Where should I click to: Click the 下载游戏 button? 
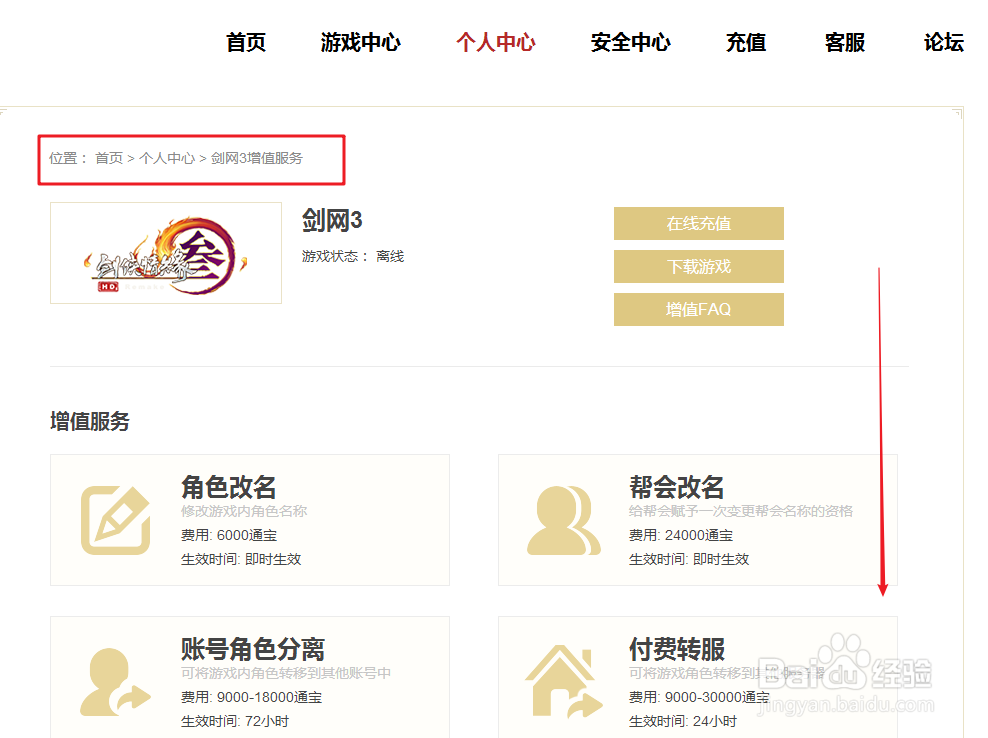pyautogui.click(x=699, y=267)
